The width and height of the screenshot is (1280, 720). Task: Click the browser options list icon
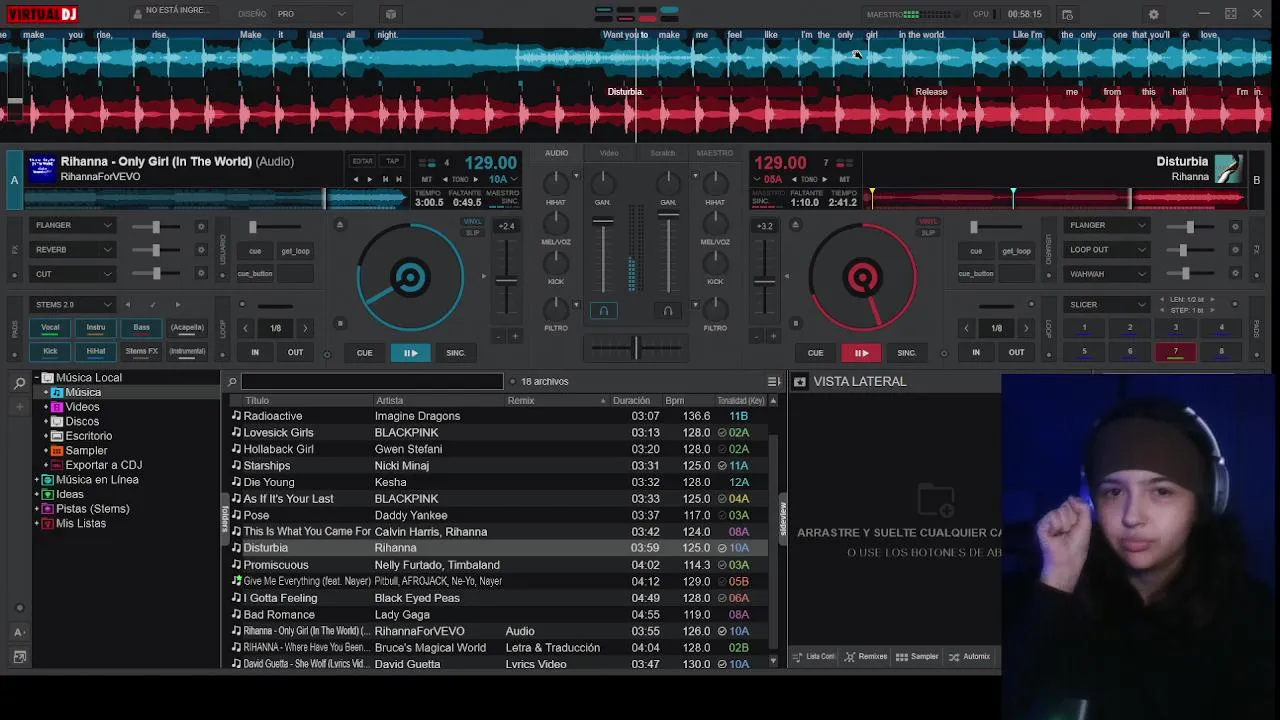click(773, 381)
